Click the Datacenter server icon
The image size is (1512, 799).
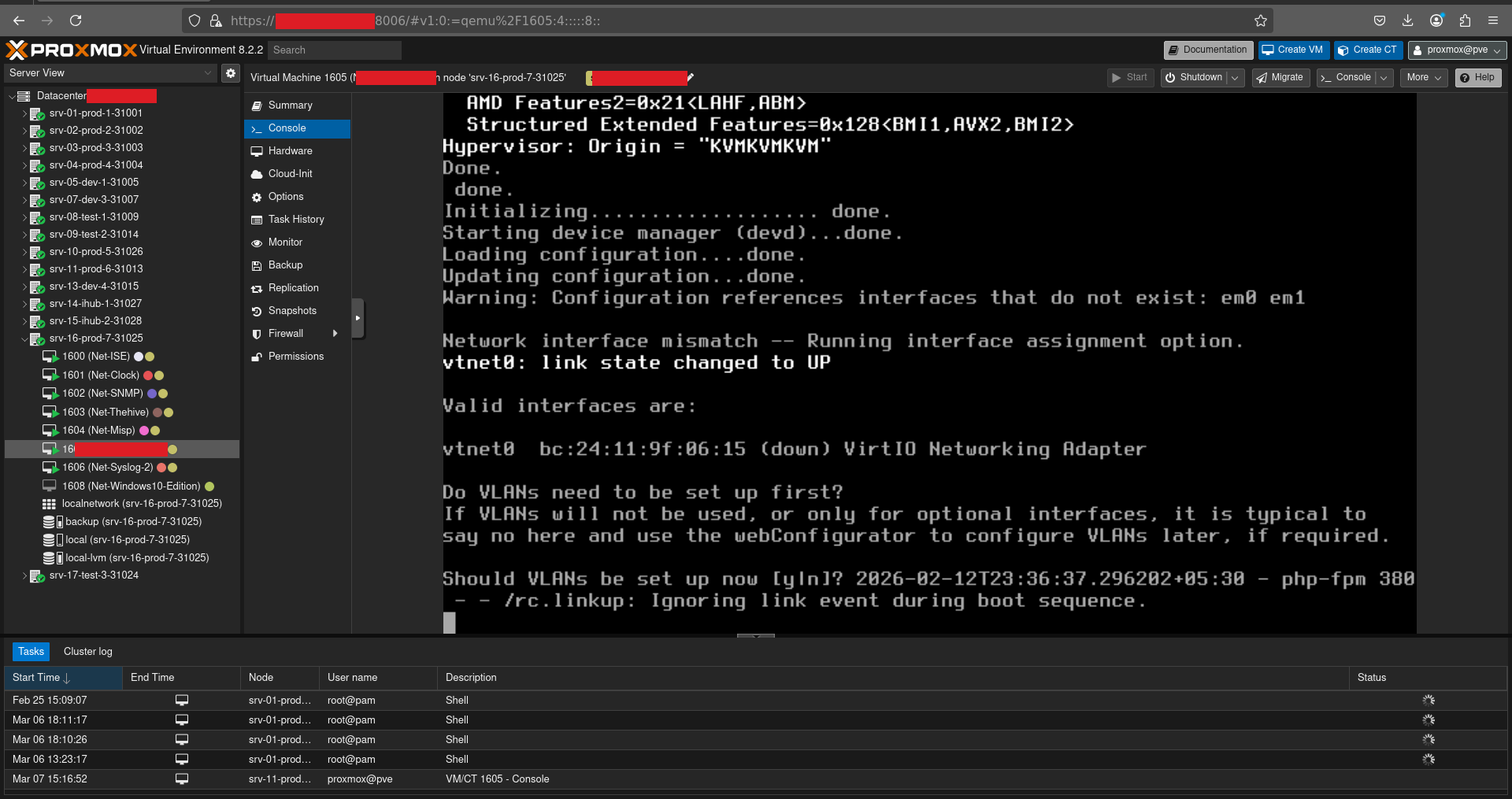pyautogui.click(x=24, y=97)
